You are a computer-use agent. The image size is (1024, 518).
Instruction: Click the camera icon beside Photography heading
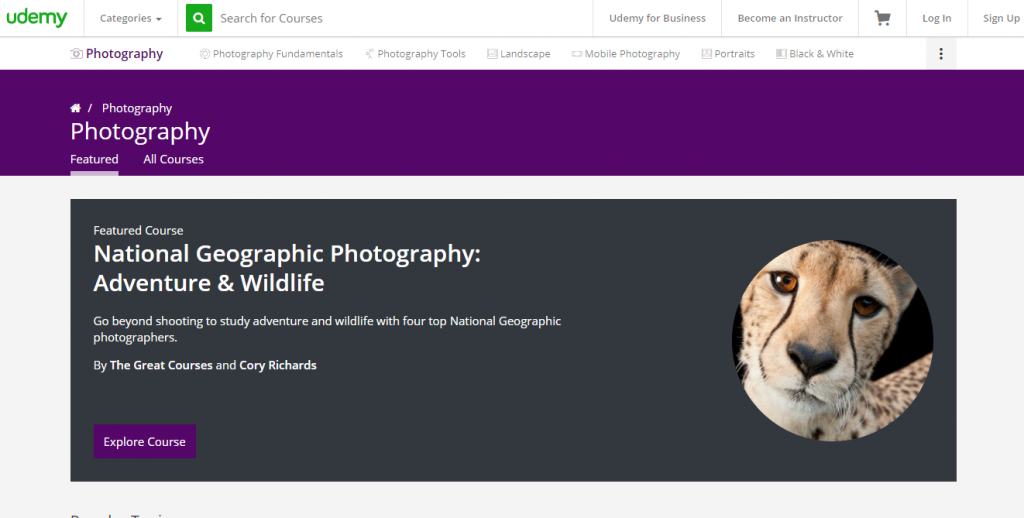pos(76,54)
